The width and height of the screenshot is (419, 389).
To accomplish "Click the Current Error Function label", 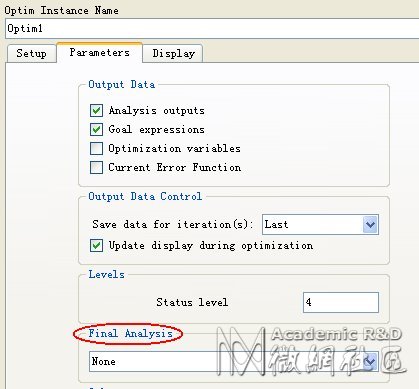I will 175,167.
